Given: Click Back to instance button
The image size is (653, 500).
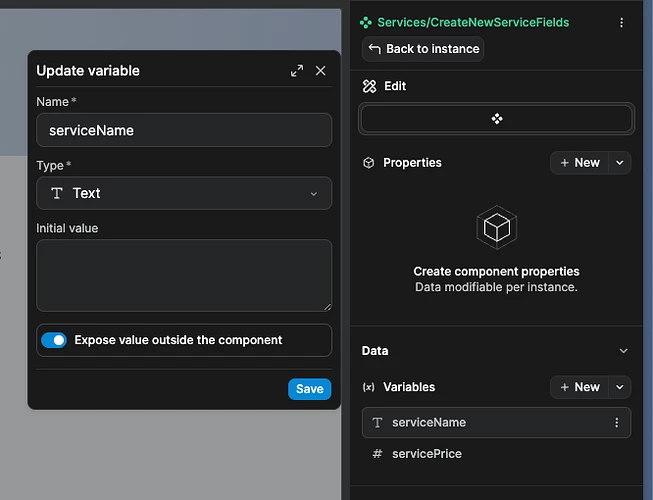Looking at the screenshot, I should (423, 49).
